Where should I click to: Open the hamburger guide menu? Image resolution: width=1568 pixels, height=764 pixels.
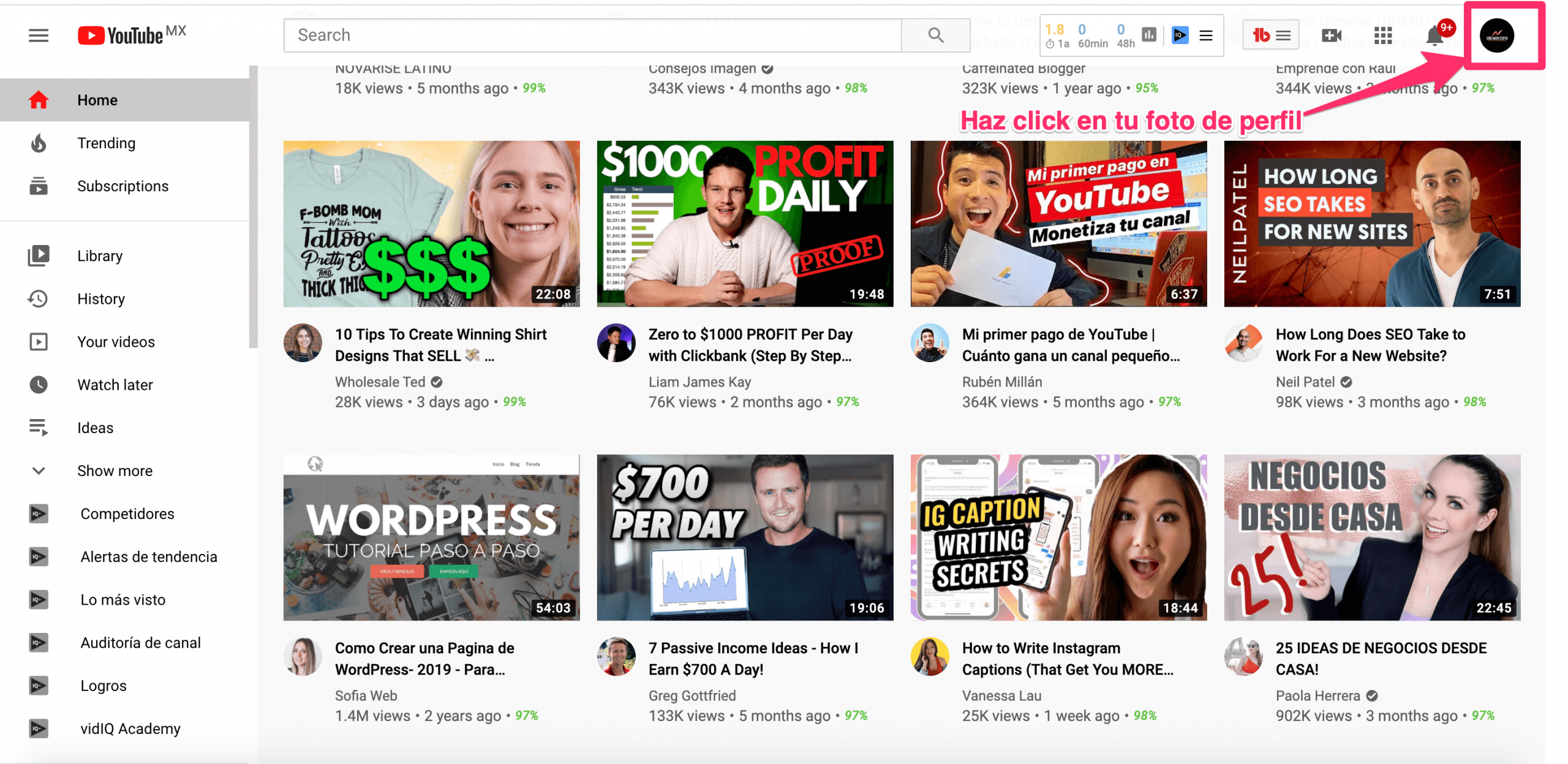(x=39, y=36)
